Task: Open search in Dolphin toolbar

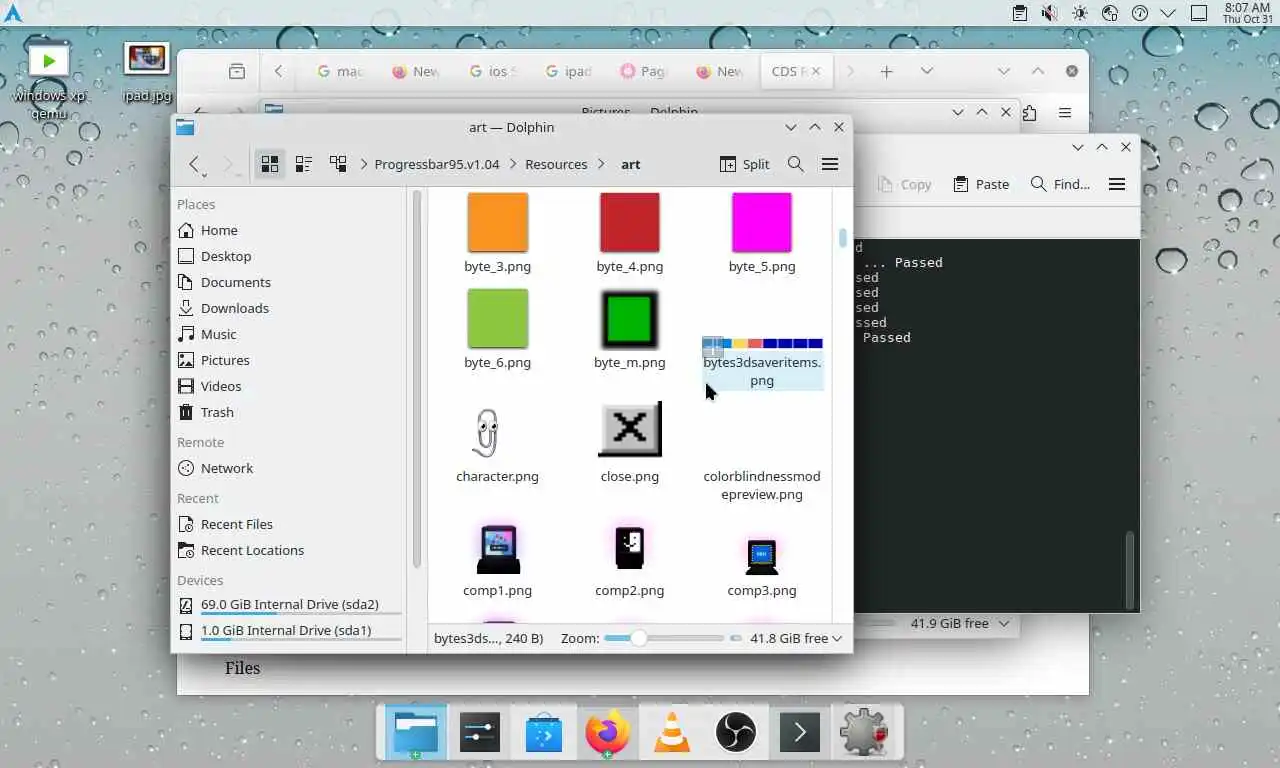Action: point(796,164)
